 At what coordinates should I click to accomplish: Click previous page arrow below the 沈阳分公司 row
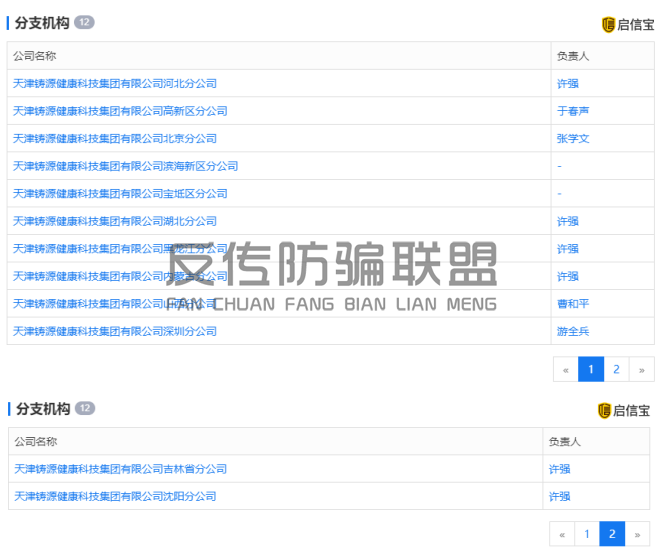click(x=562, y=534)
